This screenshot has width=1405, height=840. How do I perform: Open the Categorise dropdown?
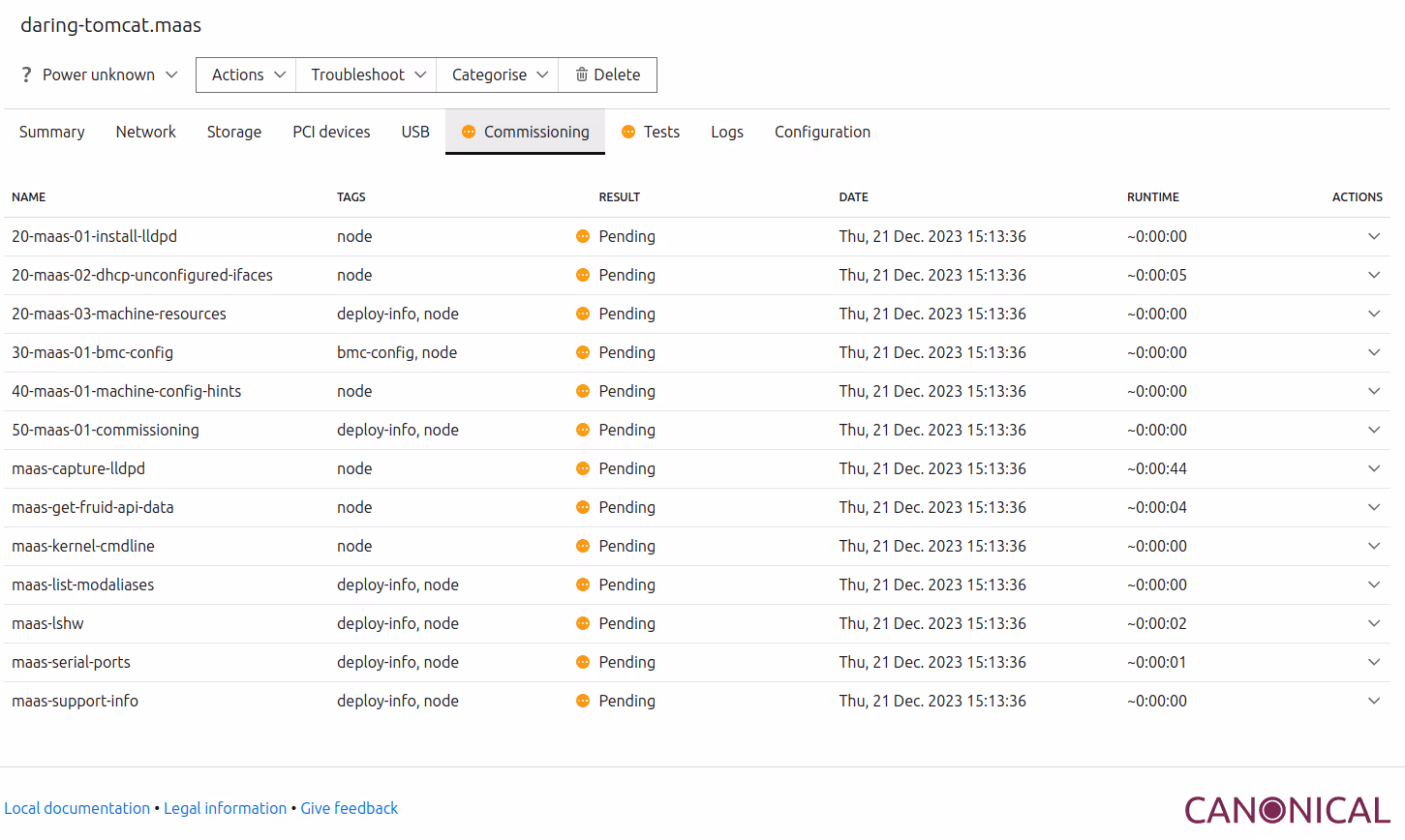click(x=499, y=75)
